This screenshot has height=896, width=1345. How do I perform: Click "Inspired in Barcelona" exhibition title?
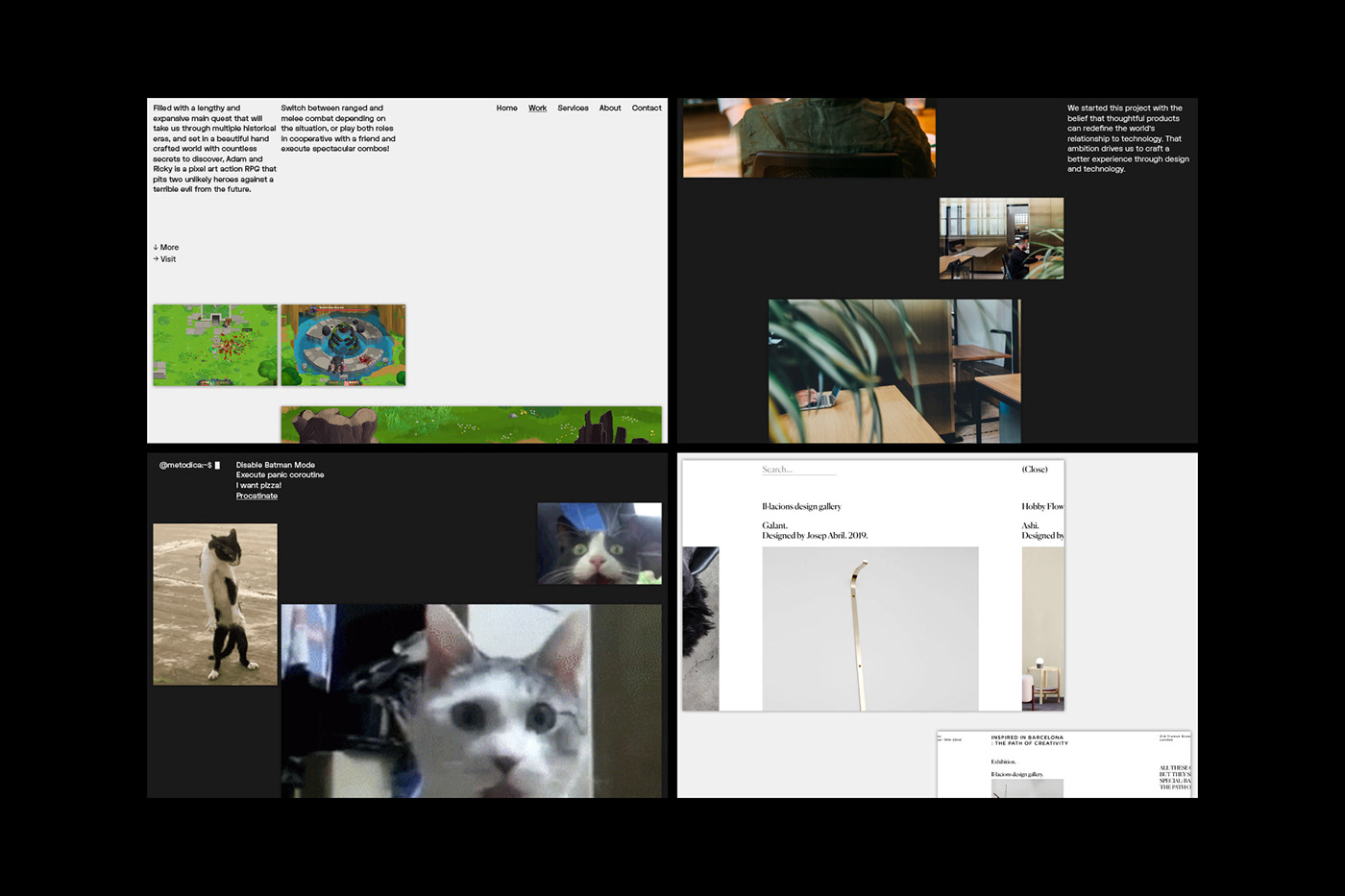pyautogui.click(x=1029, y=740)
